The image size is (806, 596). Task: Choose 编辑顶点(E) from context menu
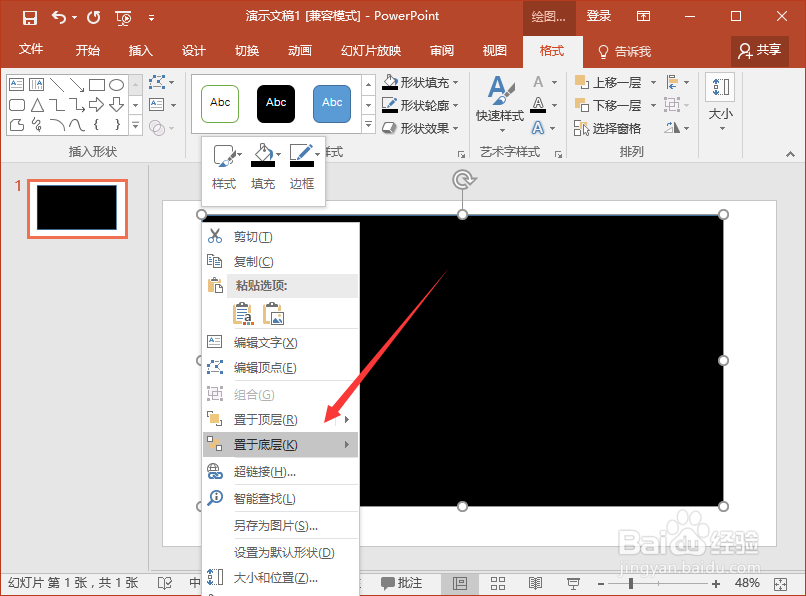coord(281,367)
